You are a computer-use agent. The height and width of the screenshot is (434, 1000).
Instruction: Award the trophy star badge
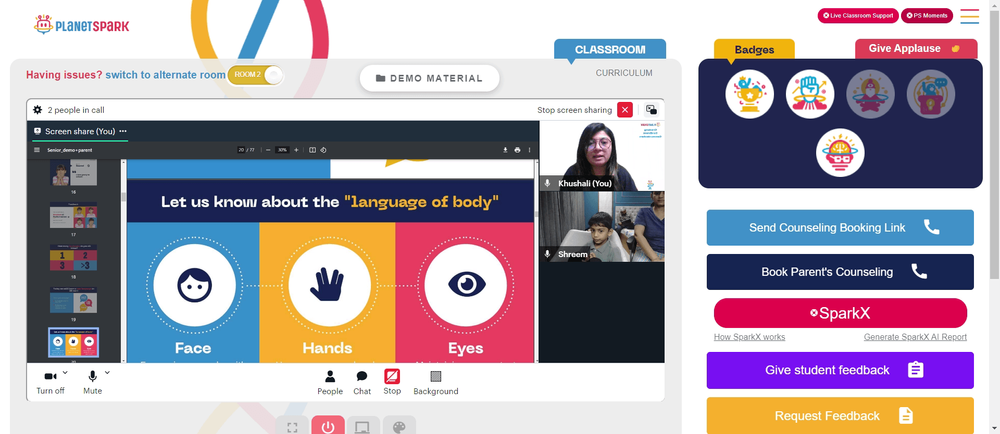[749, 94]
